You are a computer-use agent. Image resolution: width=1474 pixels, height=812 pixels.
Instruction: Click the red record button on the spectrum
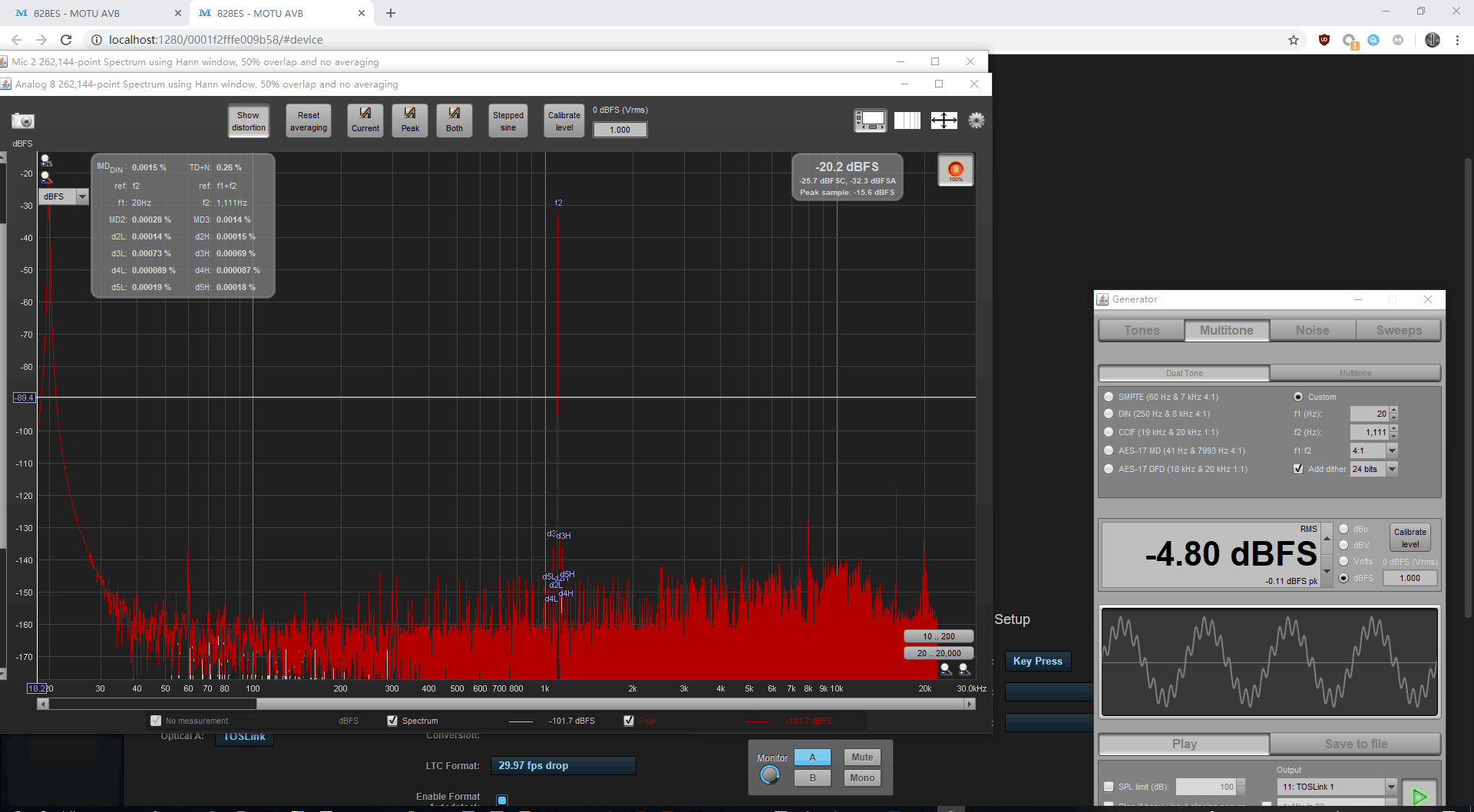tap(956, 170)
